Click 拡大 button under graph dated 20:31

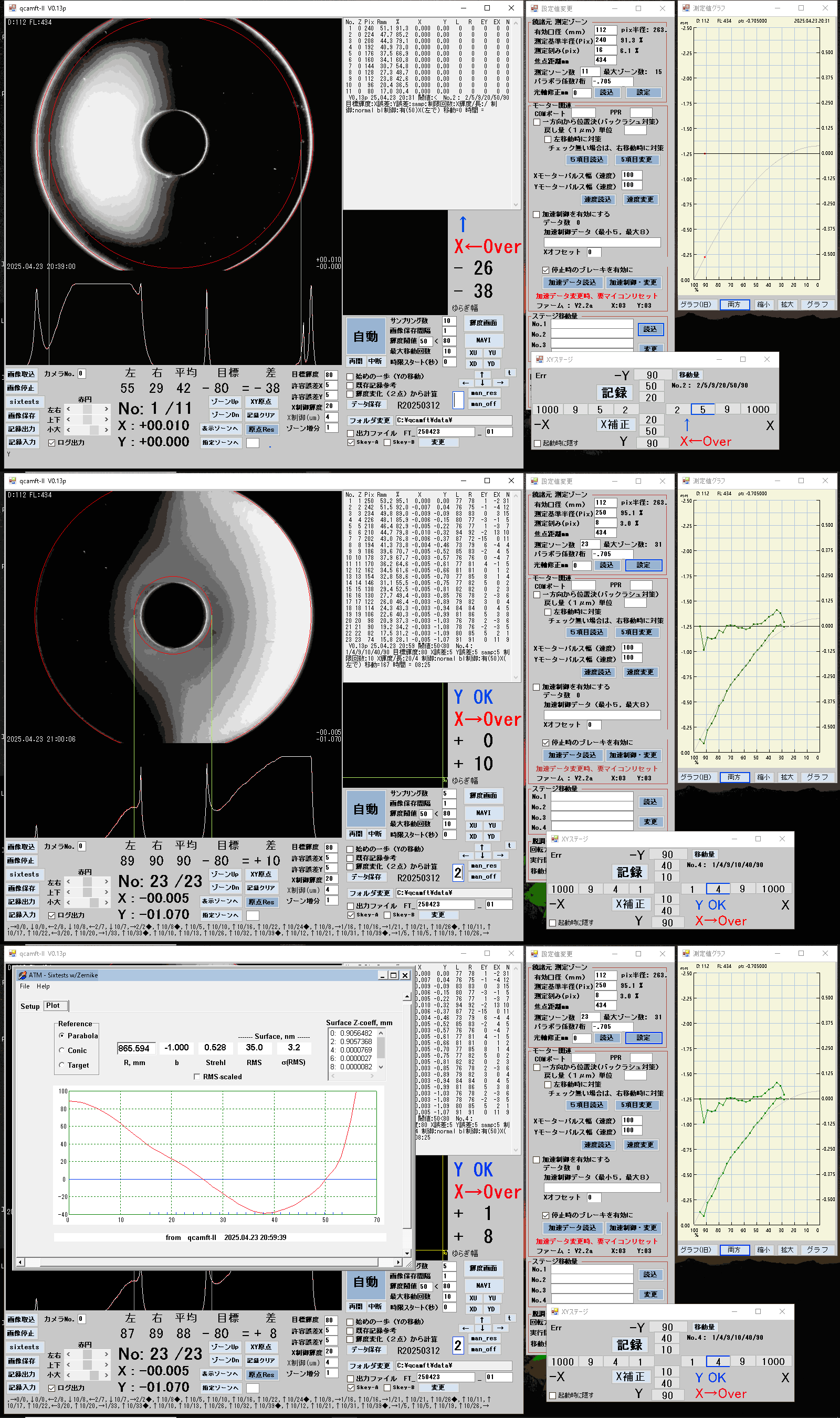(x=787, y=305)
